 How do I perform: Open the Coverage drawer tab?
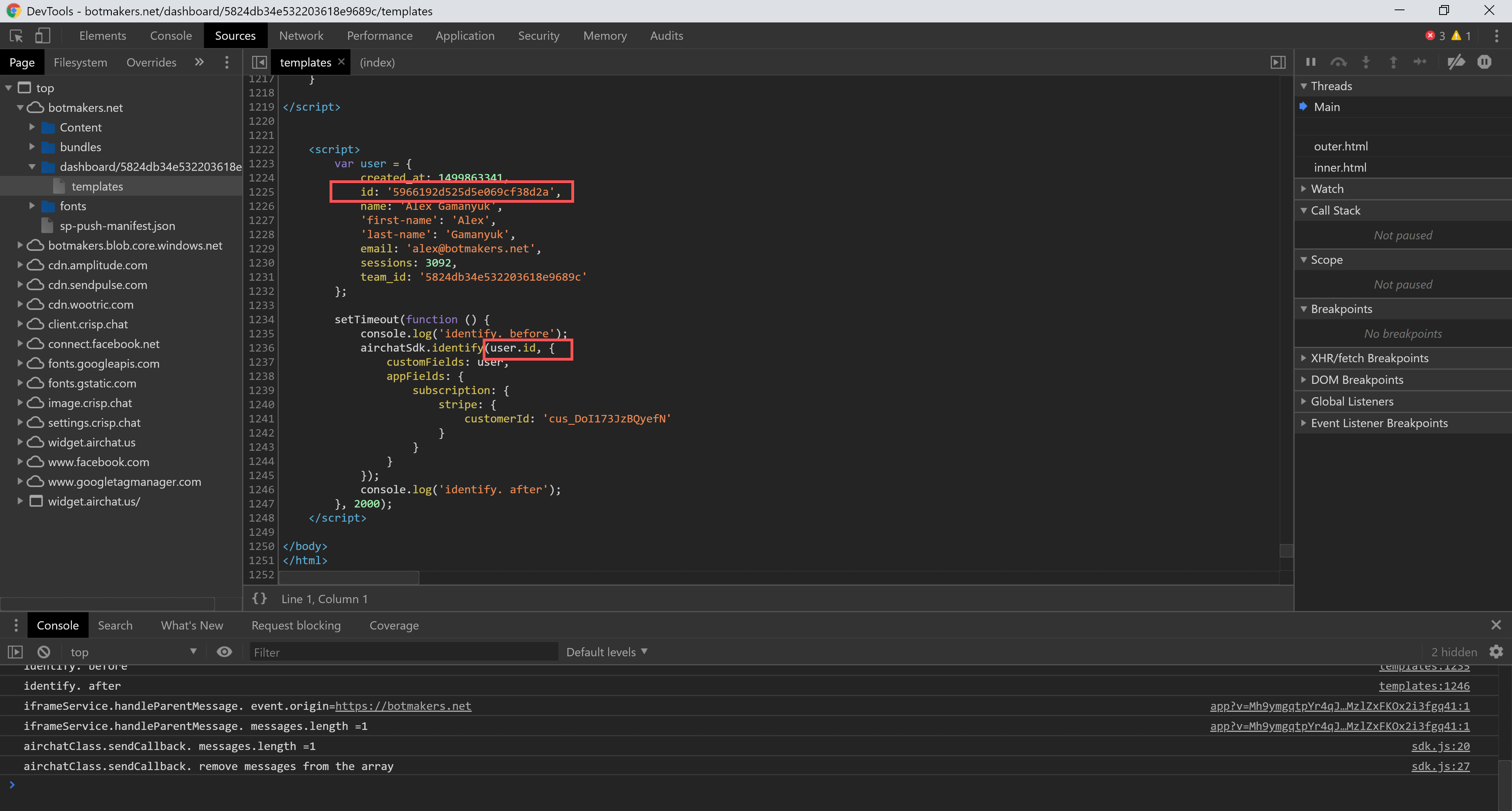394,625
